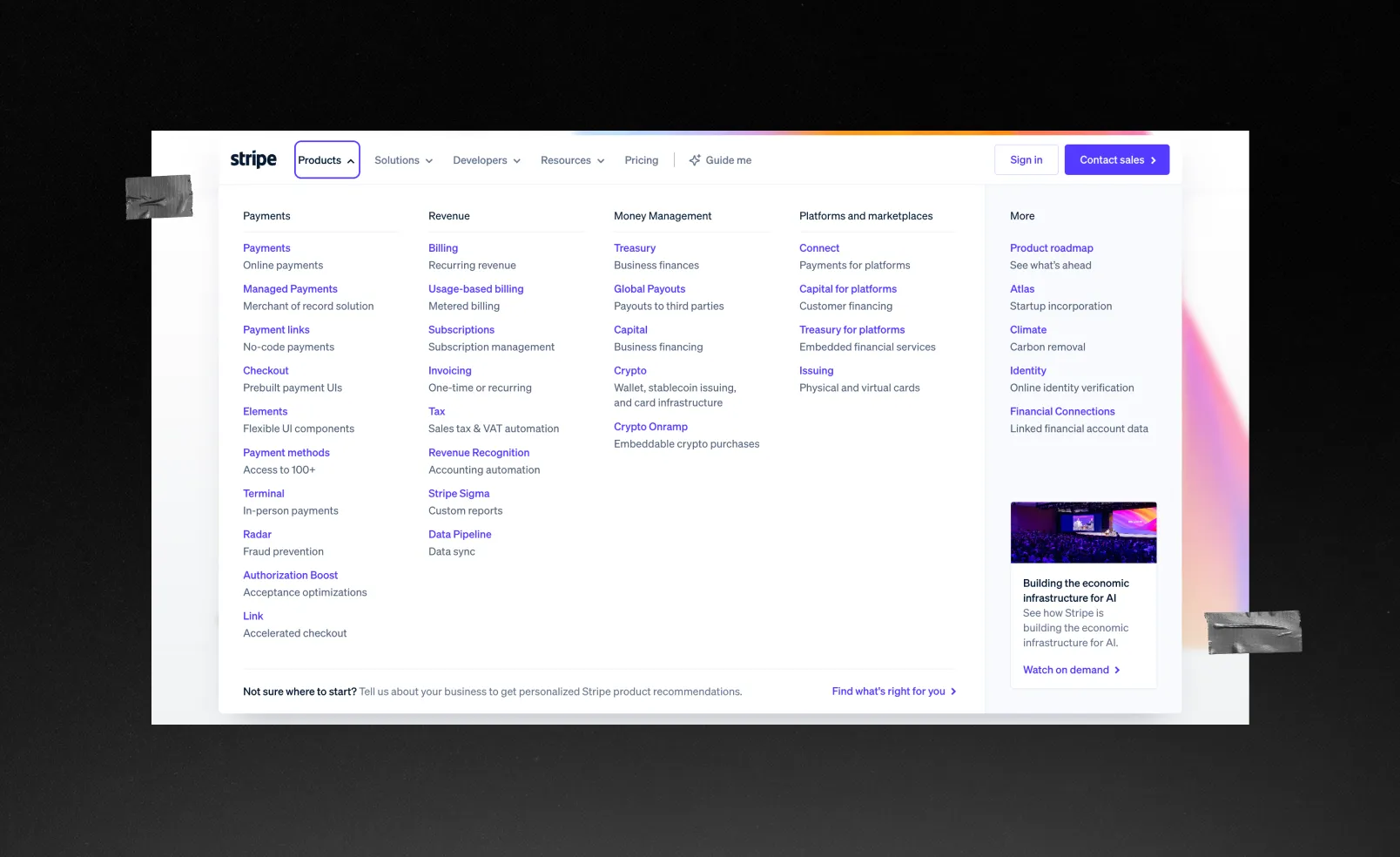Select Capital for platforms
Screen dimensions: 1400x857
[848, 289]
